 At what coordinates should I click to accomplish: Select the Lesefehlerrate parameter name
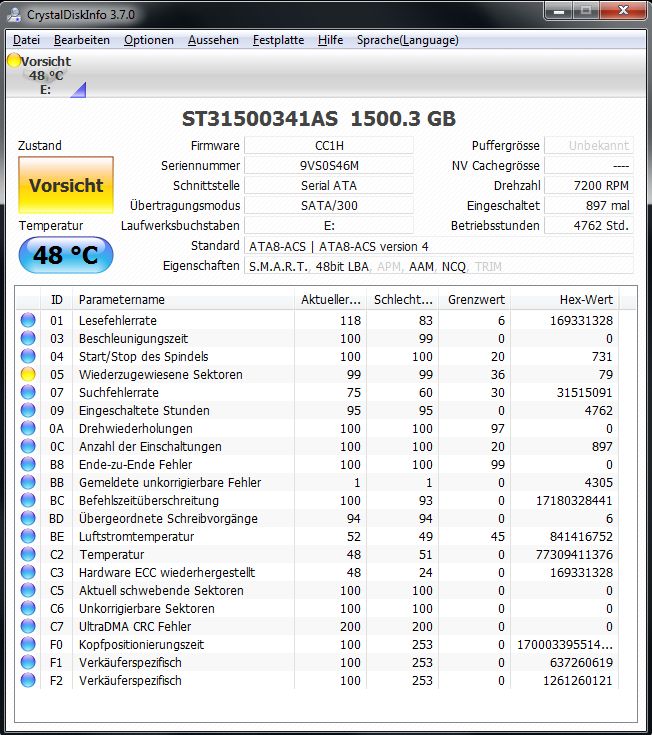[118, 321]
